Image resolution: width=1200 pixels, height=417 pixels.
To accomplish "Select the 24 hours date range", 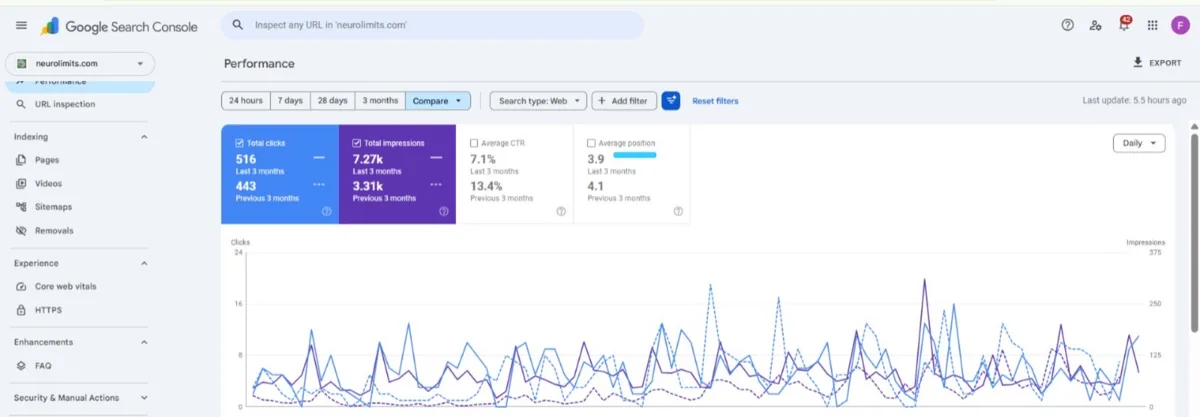I will tap(246, 100).
